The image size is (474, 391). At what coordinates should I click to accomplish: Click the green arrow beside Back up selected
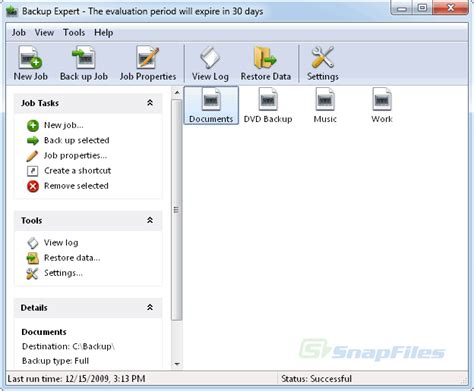click(33, 141)
